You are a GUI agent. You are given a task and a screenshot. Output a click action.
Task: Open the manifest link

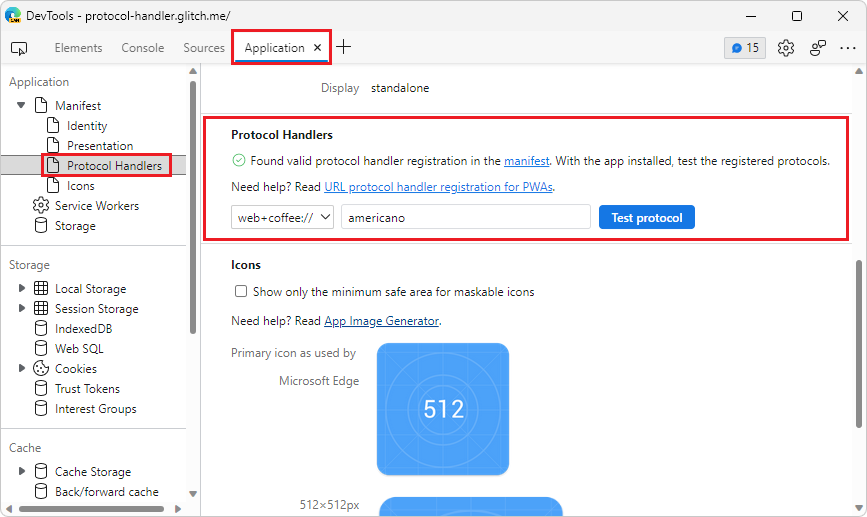[x=526, y=161]
